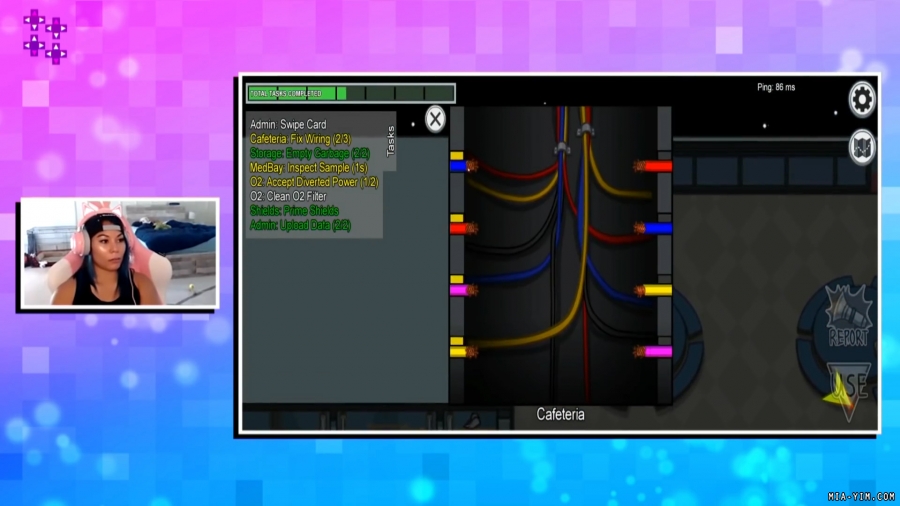Click the Total Tasks Completed progress bar

(351, 93)
